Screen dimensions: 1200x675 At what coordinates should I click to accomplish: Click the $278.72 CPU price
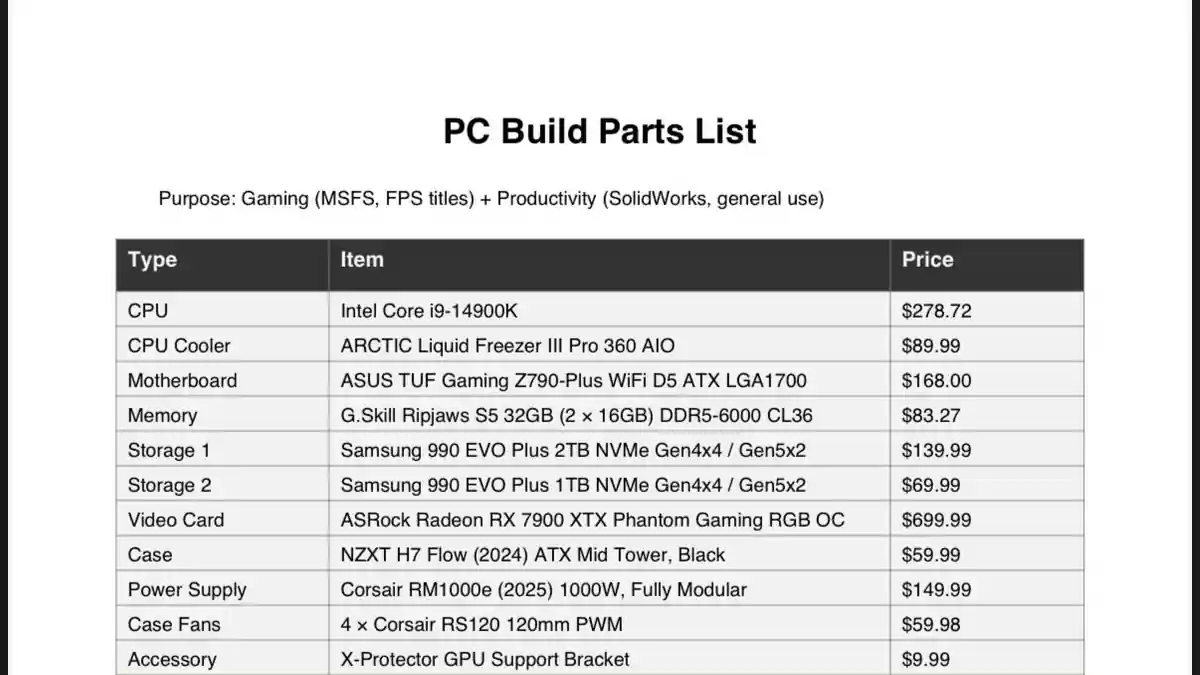click(936, 311)
